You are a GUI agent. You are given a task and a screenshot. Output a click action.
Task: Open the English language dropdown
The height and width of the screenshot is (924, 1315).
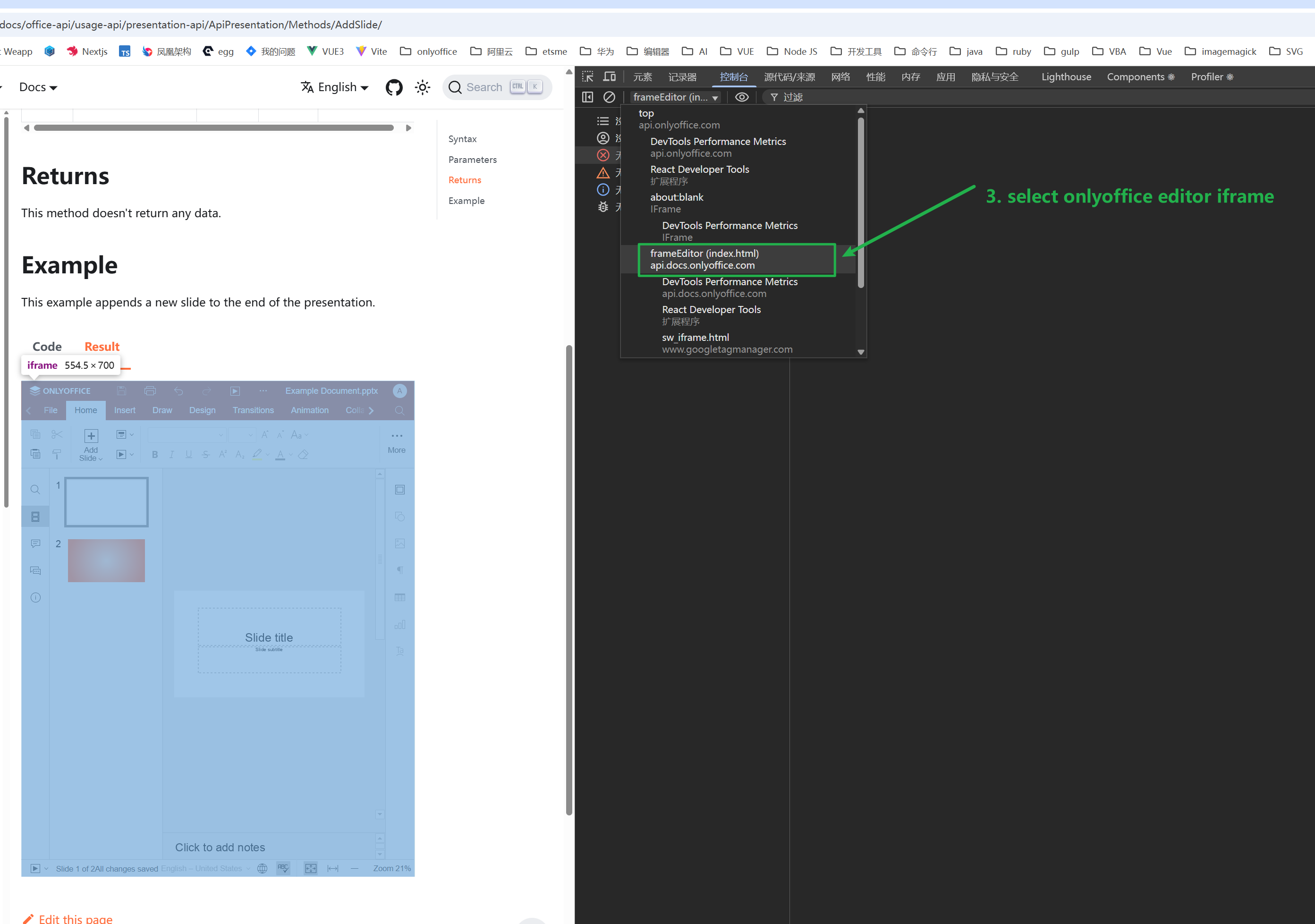[x=334, y=87]
